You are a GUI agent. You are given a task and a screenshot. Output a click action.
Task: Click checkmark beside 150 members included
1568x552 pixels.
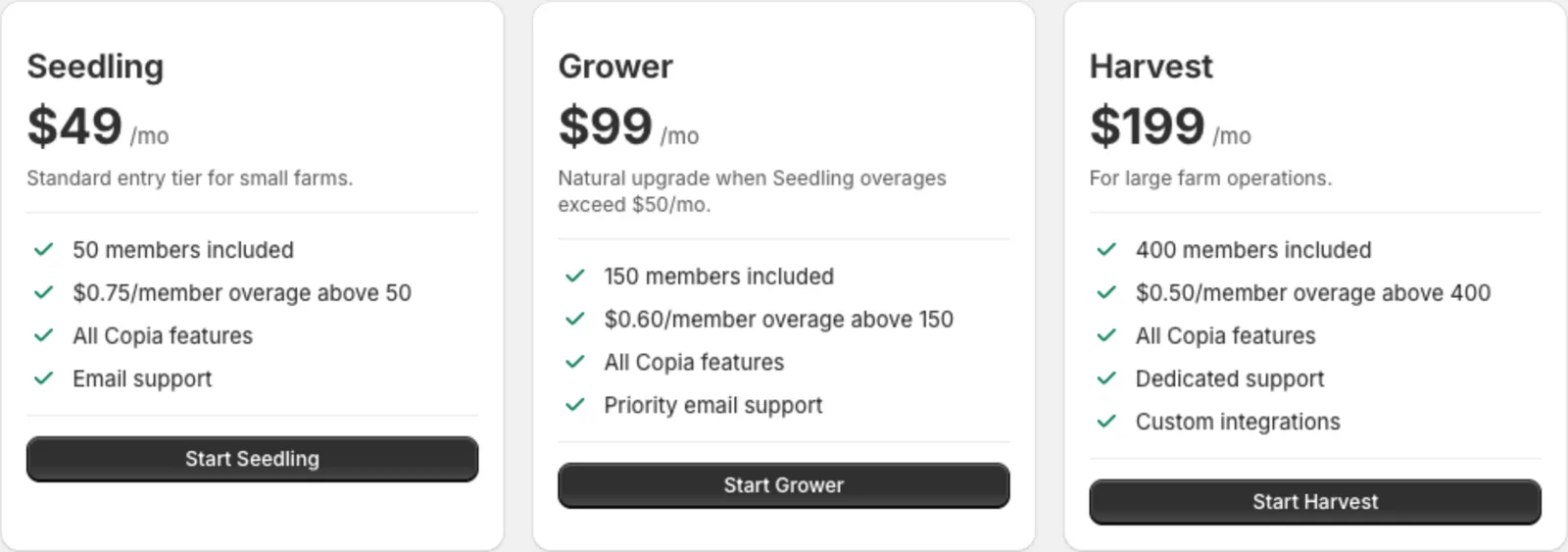click(575, 276)
